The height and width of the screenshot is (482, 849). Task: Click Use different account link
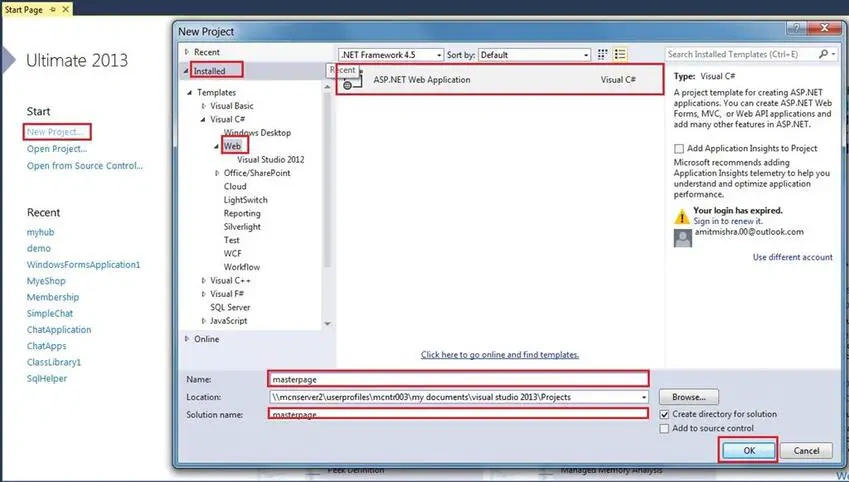click(x=793, y=257)
